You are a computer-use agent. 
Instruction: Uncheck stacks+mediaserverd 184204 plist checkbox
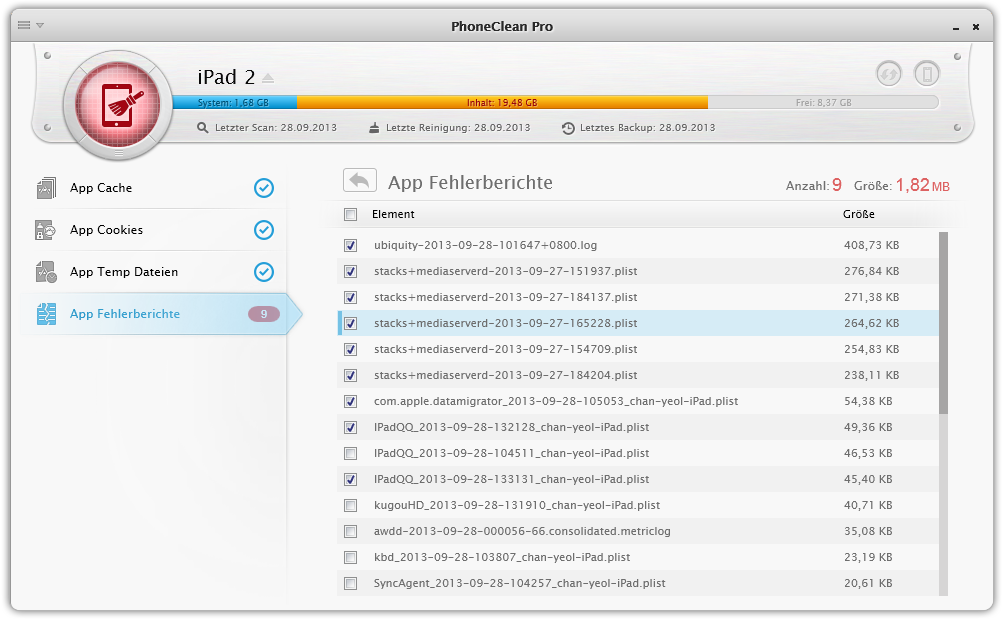point(350,375)
